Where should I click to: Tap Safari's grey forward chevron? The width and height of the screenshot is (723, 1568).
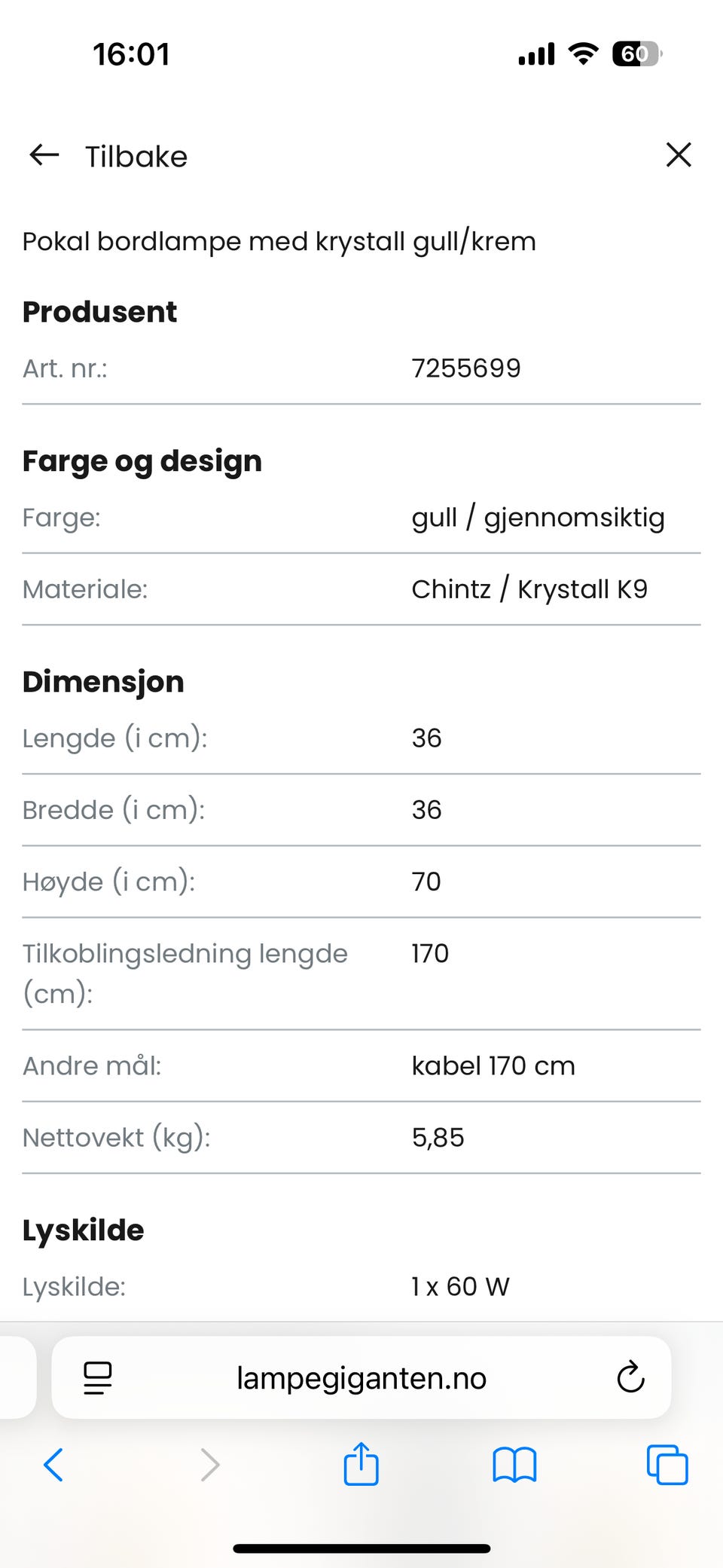coord(209,1465)
